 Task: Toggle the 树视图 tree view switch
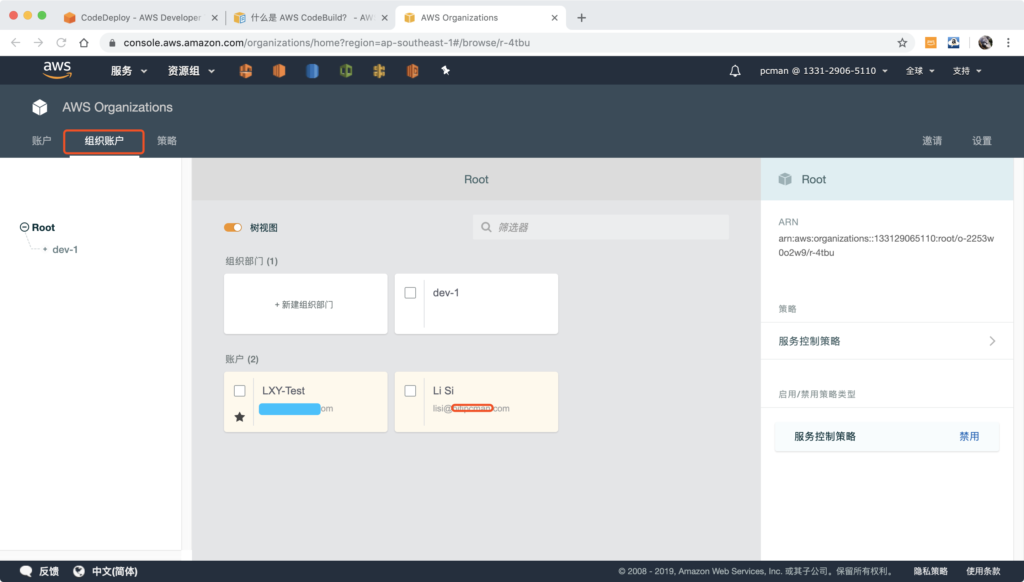233,227
